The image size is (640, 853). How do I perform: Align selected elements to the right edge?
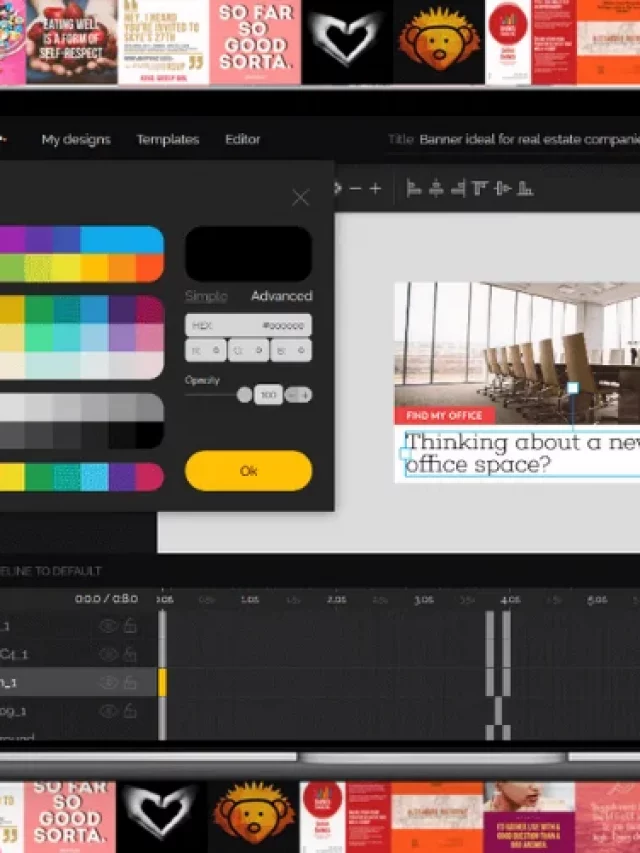pos(458,189)
